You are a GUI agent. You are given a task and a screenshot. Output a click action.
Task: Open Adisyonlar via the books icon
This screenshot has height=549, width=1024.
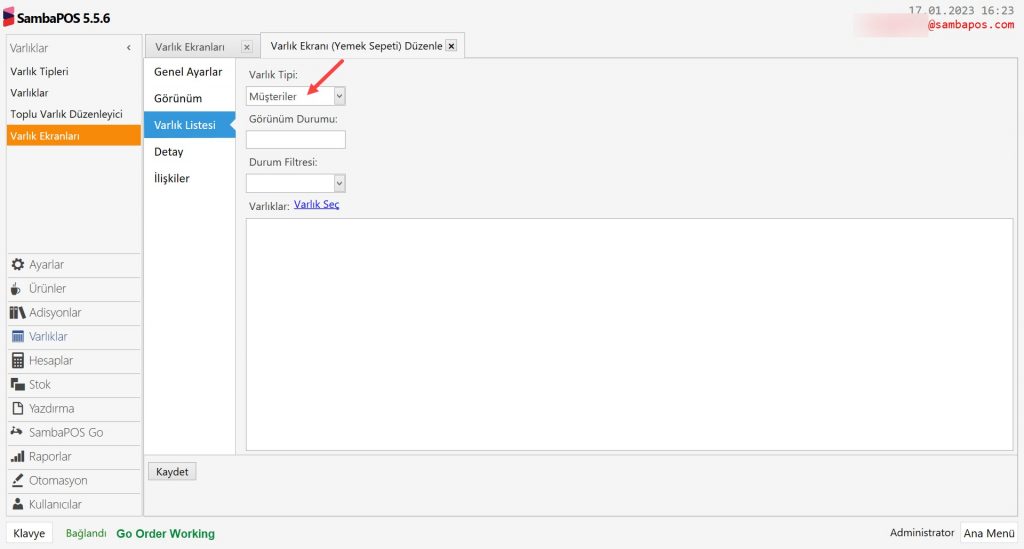[x=18, y=313]
